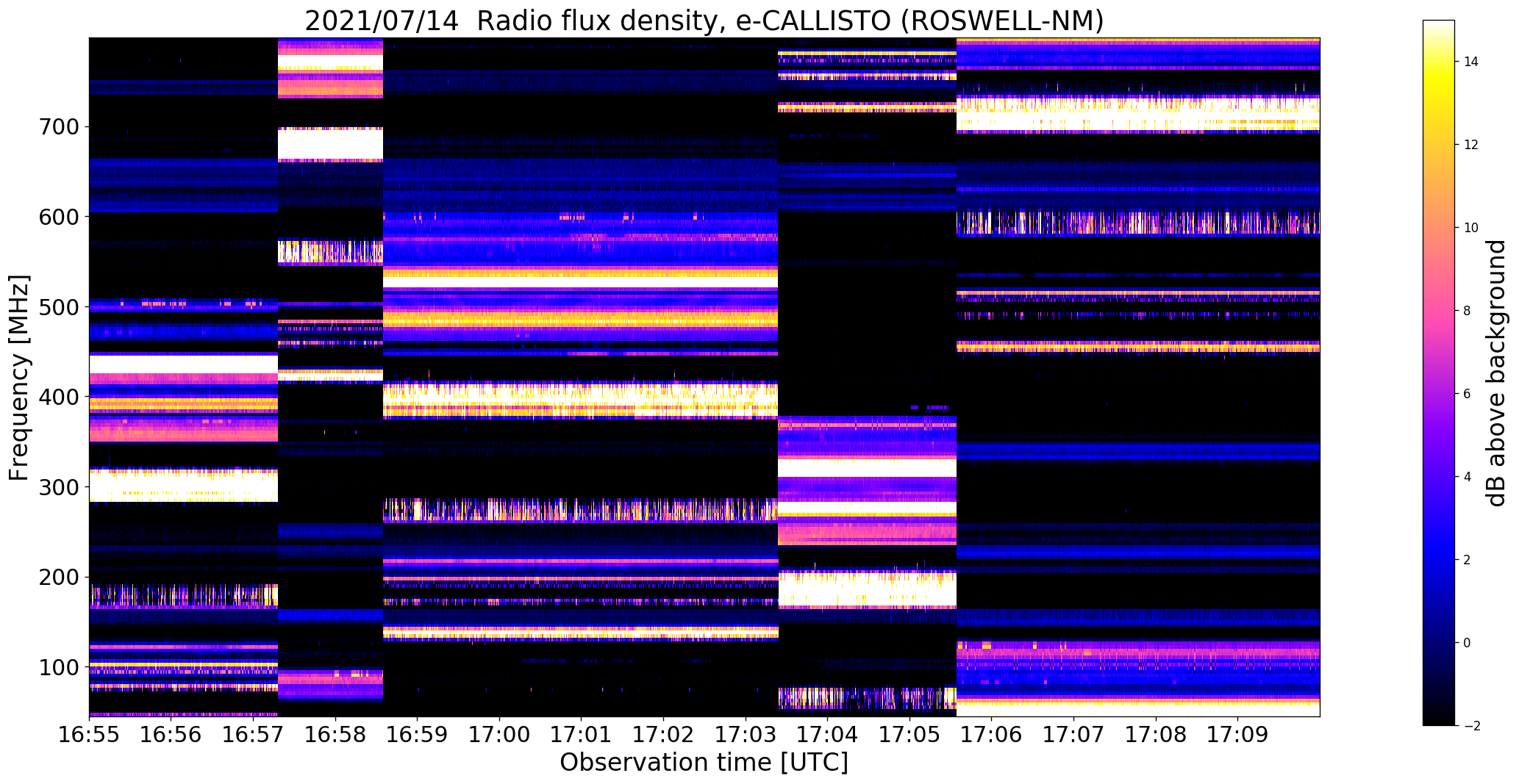Click the blue region of the colorbar near 2 dB
1519x784 pixels.
1439,560
